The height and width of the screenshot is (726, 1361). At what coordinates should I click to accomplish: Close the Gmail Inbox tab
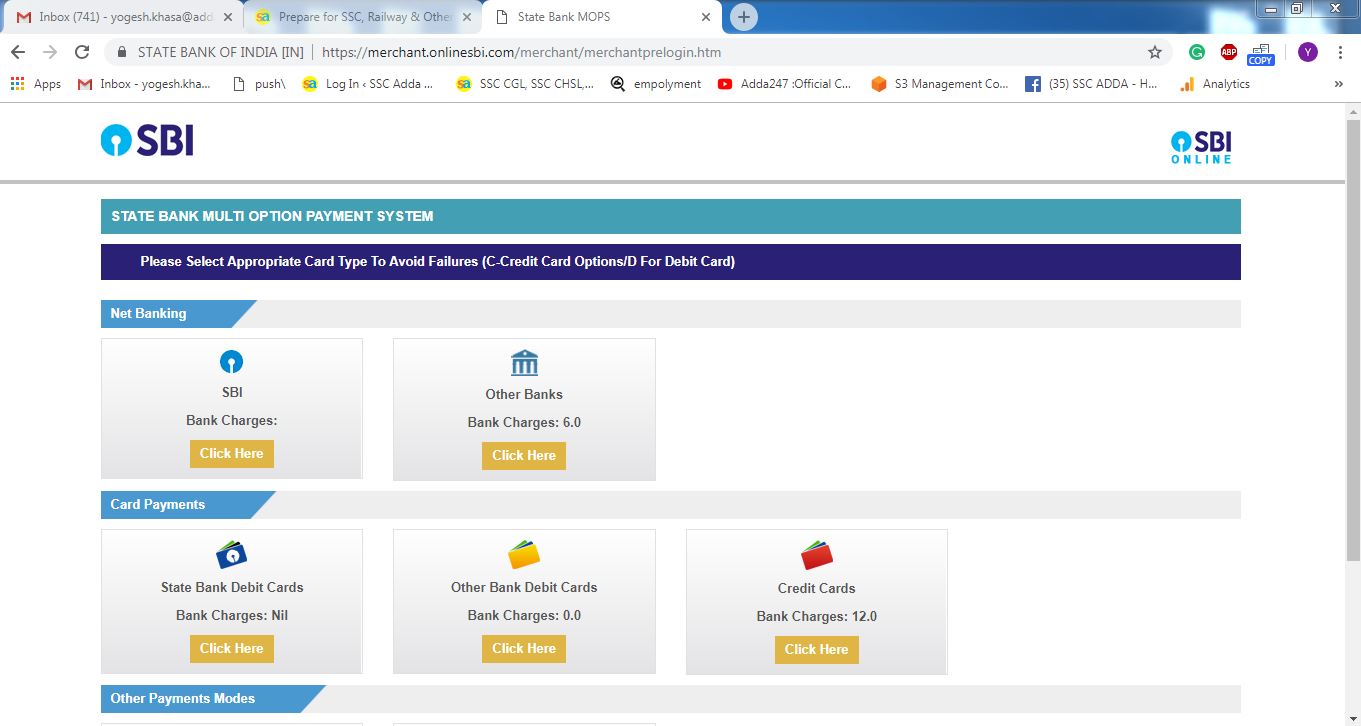227,17
